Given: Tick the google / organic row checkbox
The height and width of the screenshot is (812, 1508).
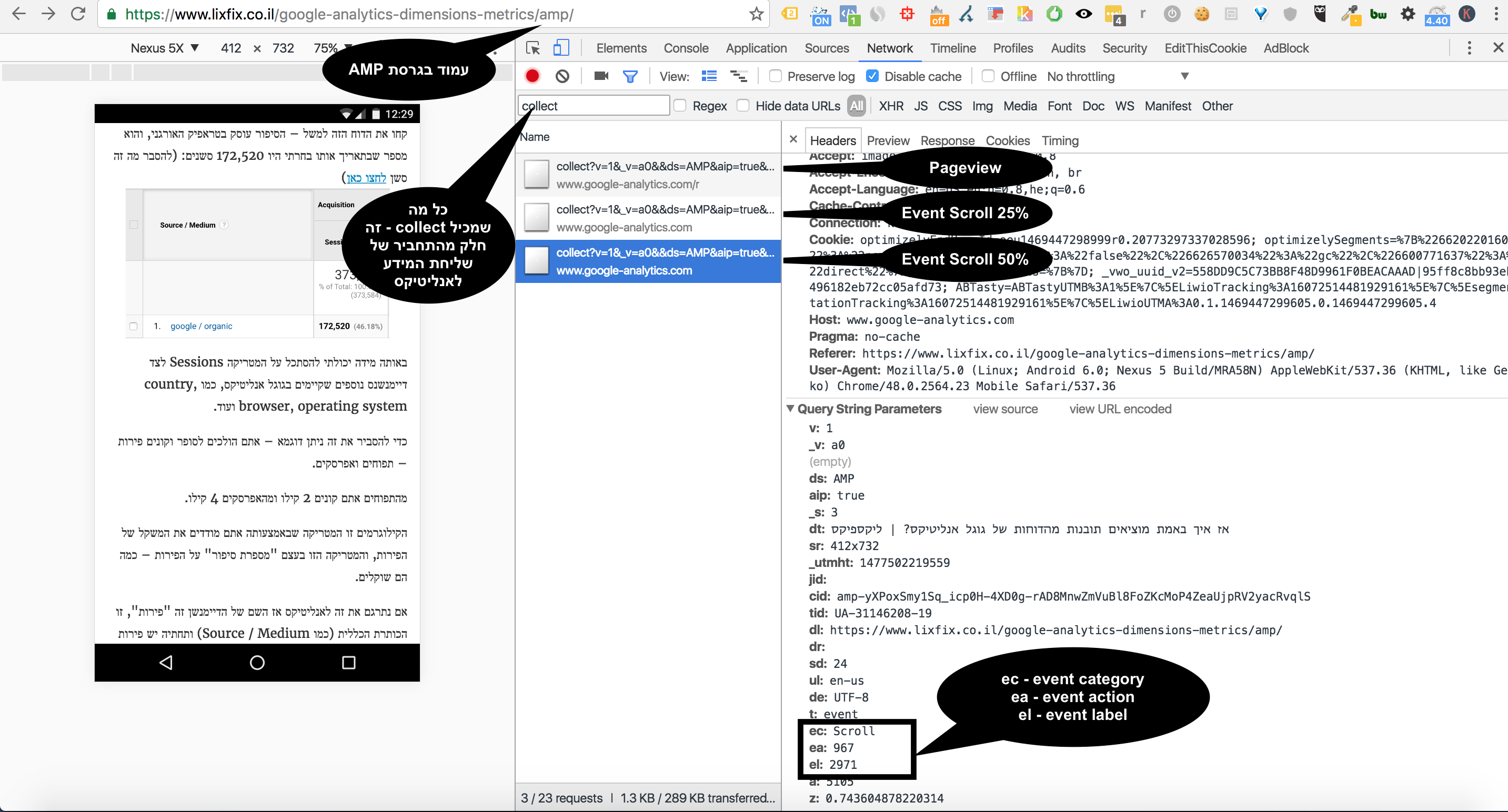Looking at the screenshot, I should (134, 327).
